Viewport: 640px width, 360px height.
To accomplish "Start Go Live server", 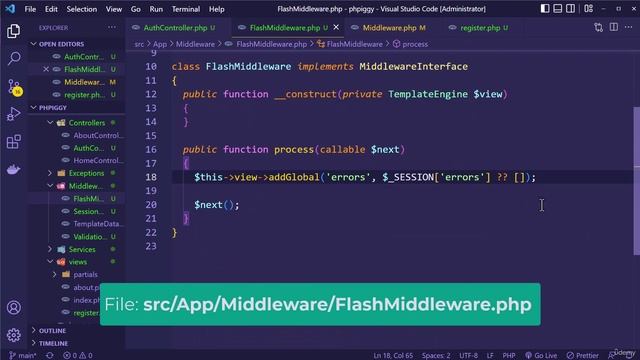I will point(541,356).
